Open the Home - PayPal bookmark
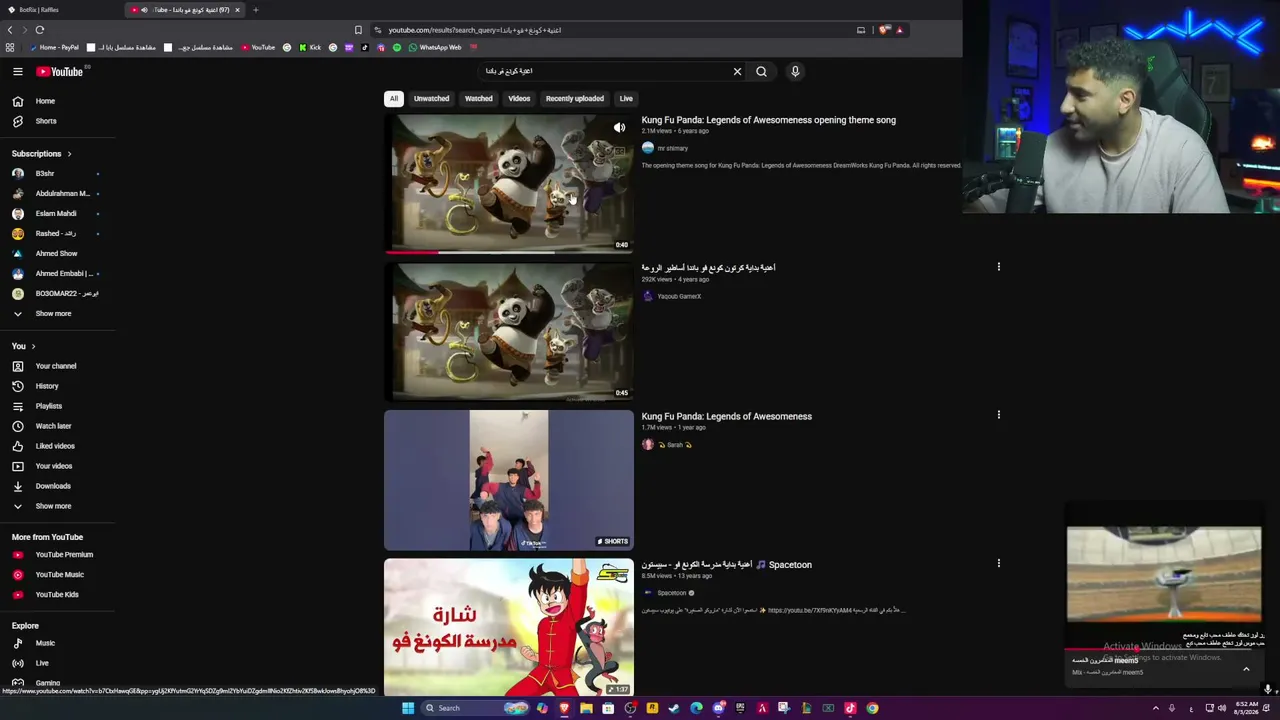The height and width of the screenshot is (720, 1280). 55,47
